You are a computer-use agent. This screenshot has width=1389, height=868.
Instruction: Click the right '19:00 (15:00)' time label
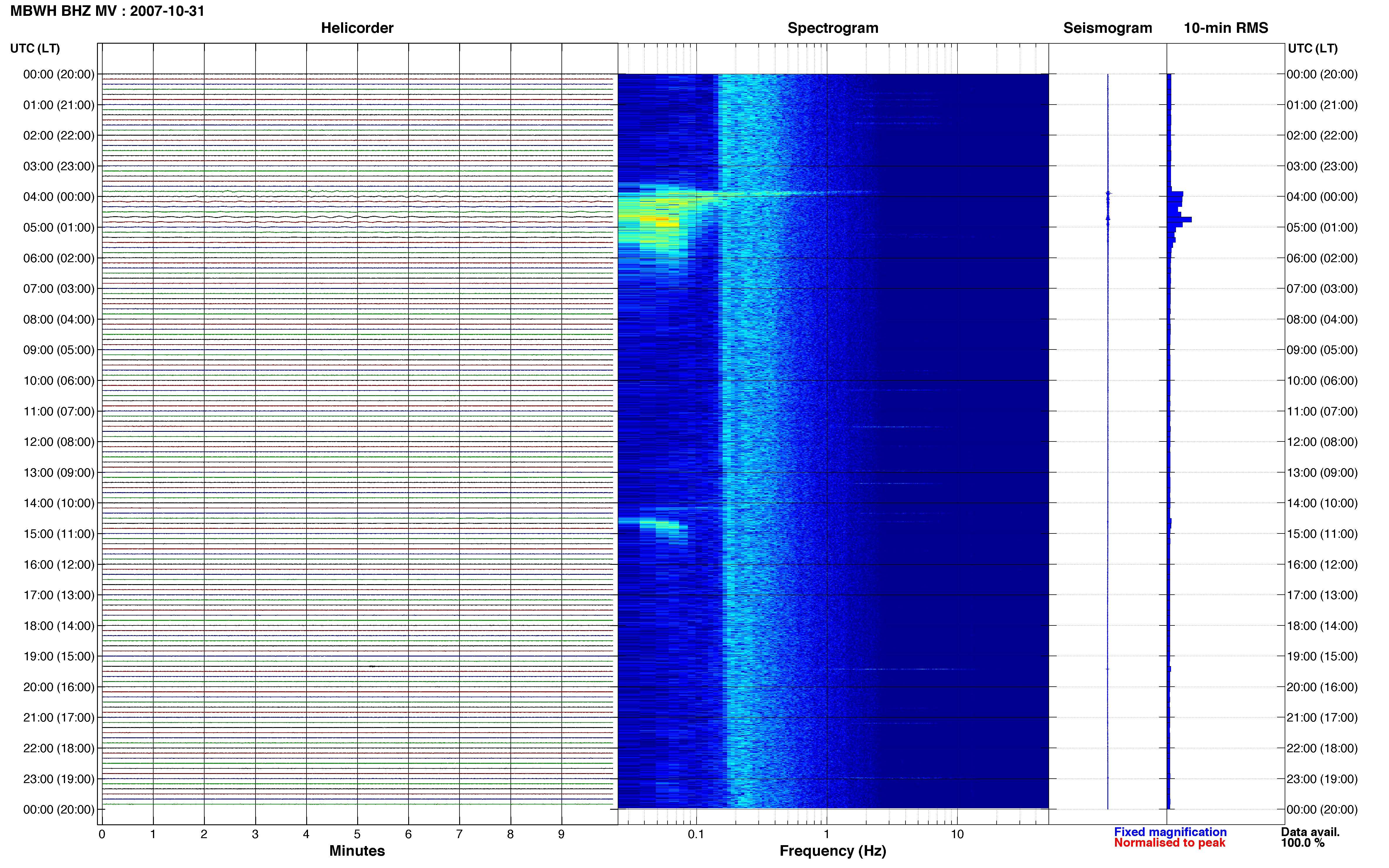[1322, 656]
